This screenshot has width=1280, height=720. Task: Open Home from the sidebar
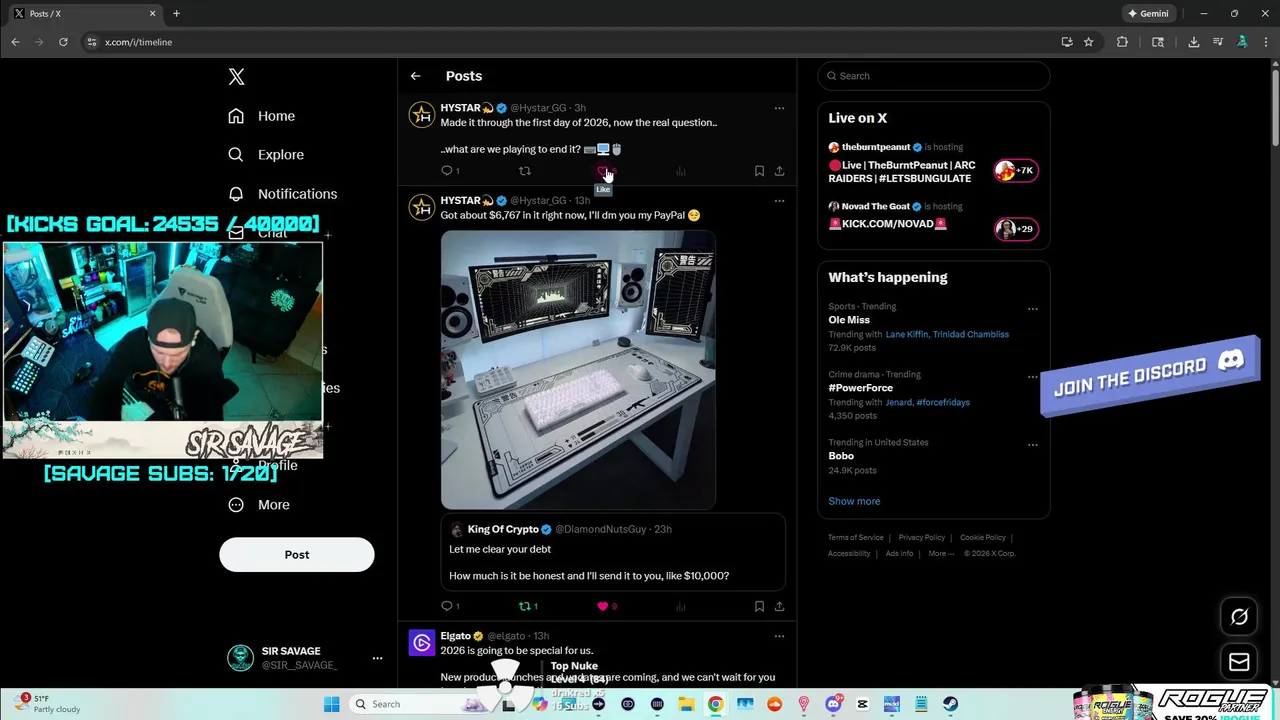pos(261,116)
